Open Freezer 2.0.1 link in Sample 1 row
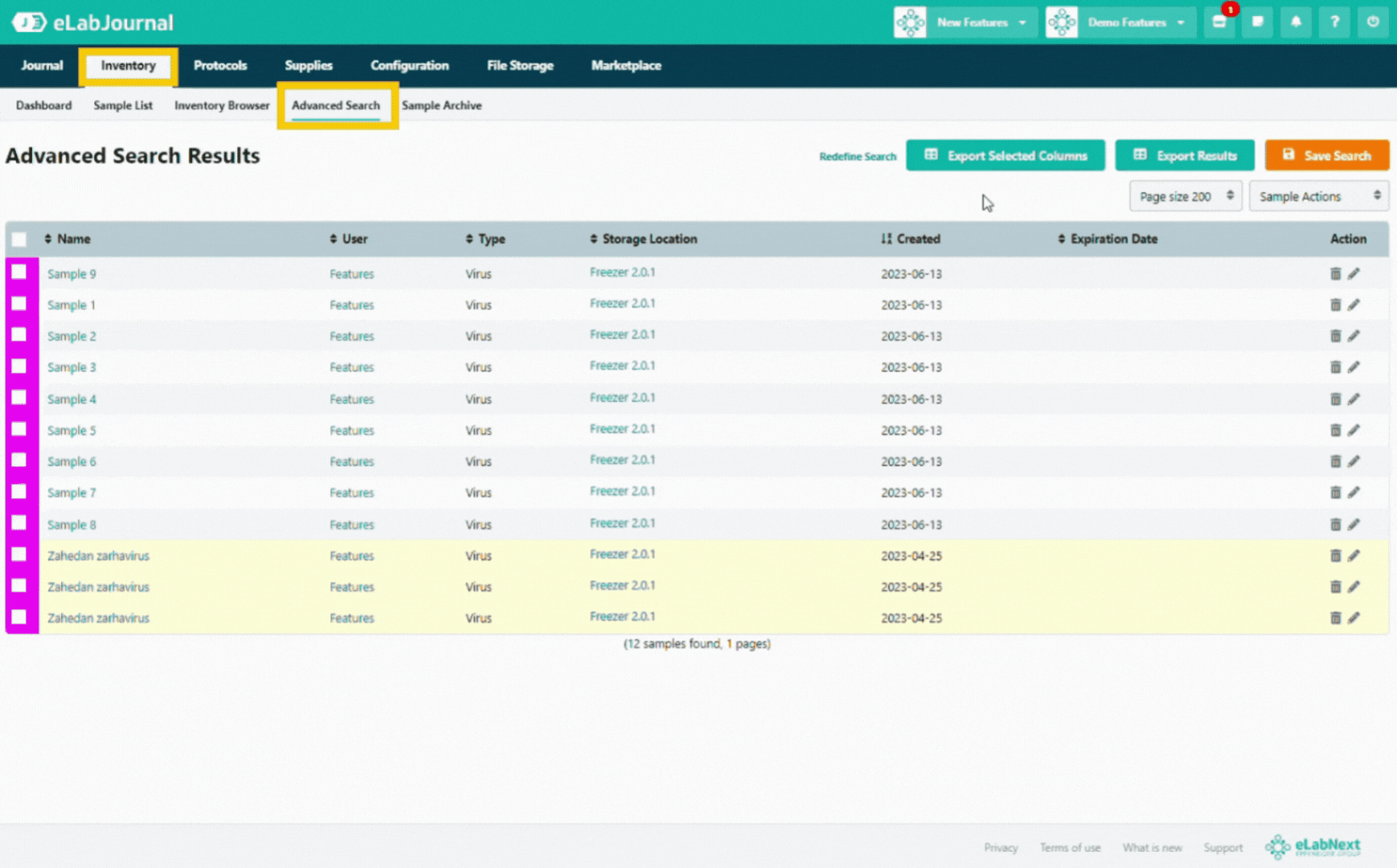Screen dimensions: 1397x868 (622, 304)
